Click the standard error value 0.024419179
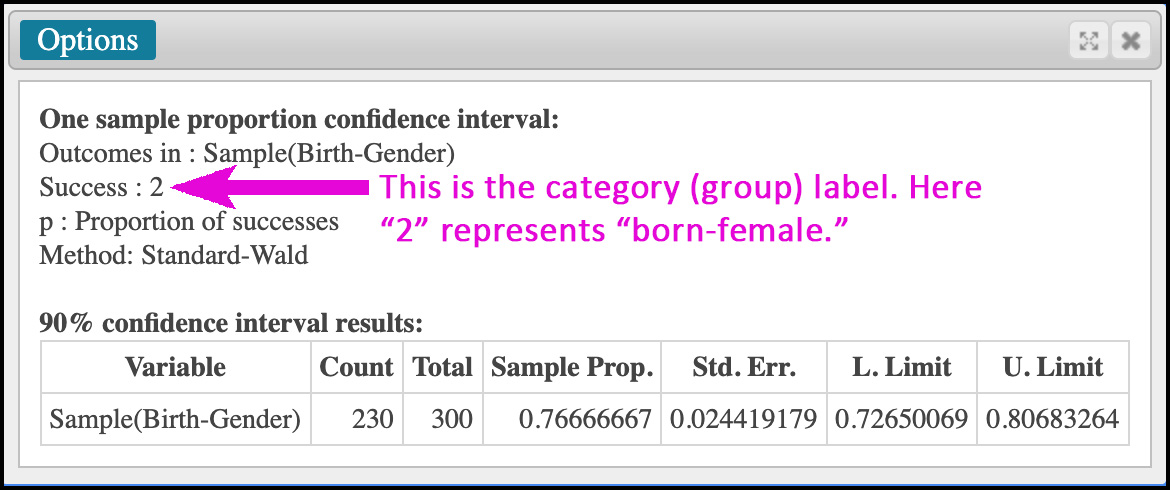The image size is (1170, 490). tap(745, 419)
